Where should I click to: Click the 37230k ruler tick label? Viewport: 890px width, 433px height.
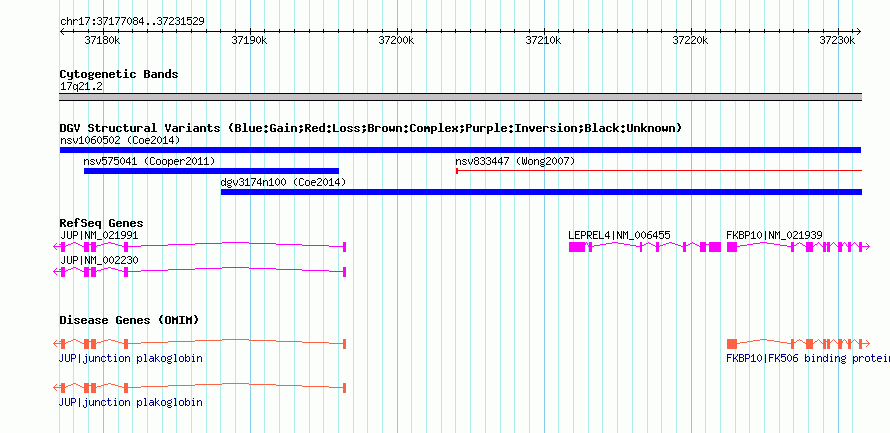pos(837,40)
